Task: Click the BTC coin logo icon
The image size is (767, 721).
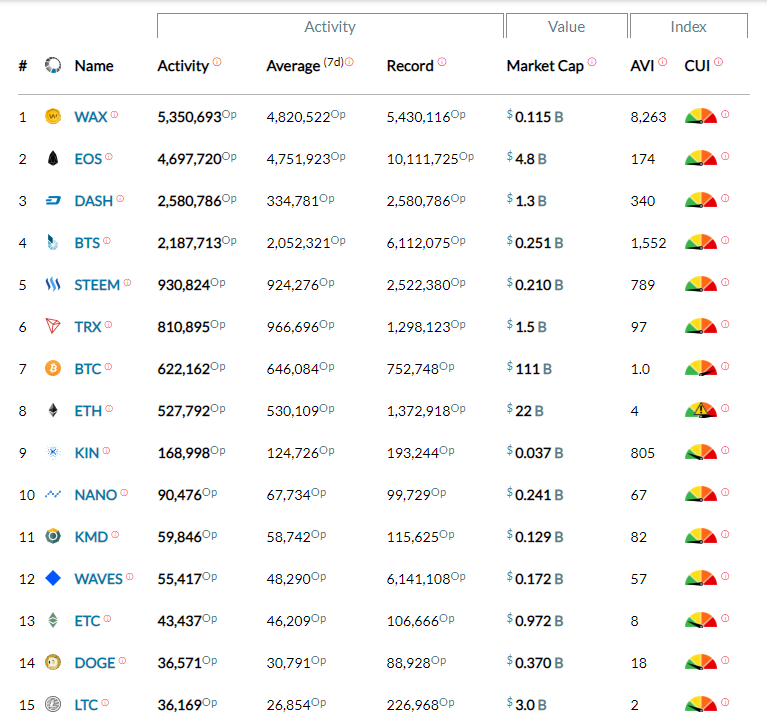Action: click(x=53, y=368)
